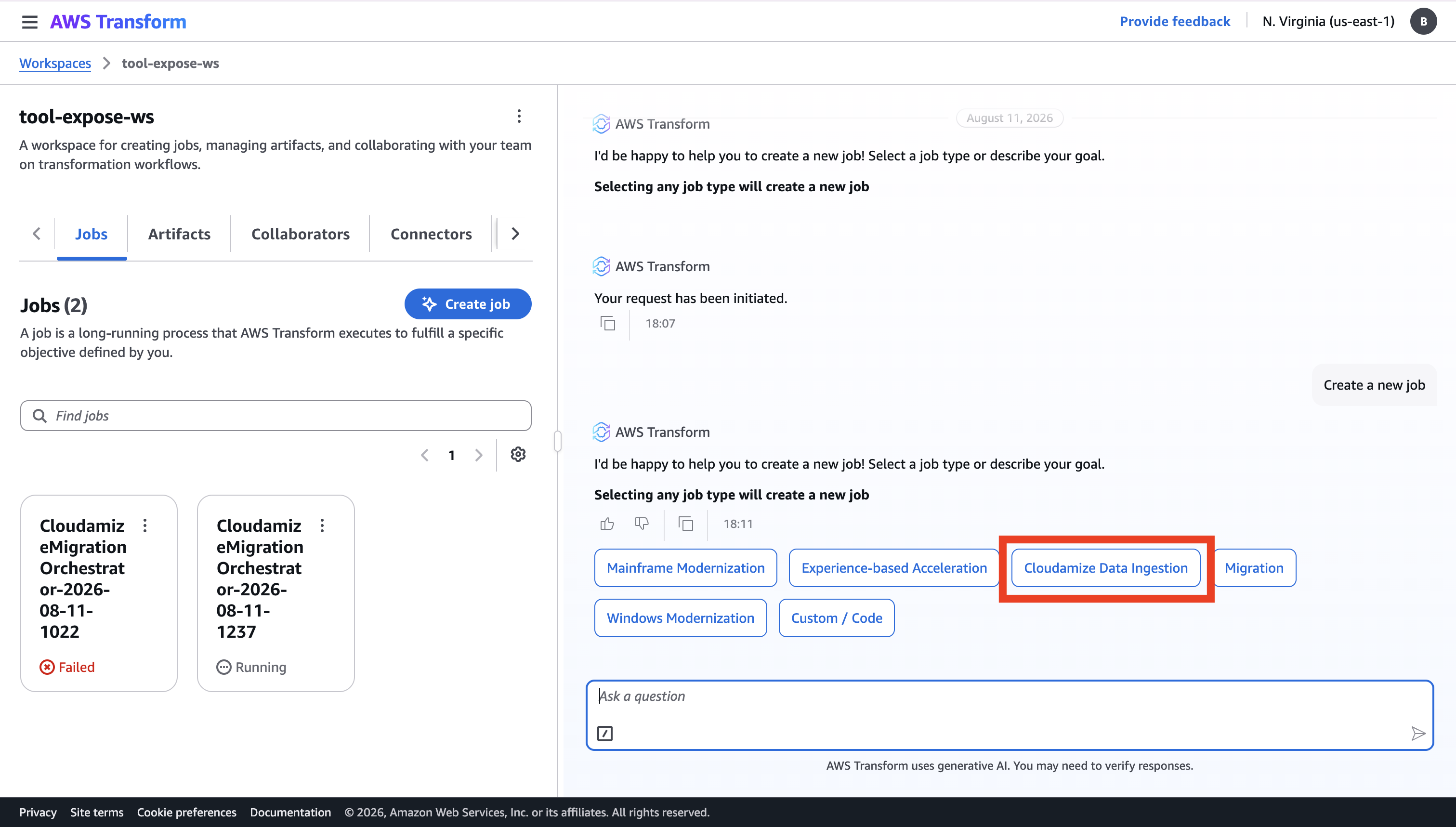Image resolution: width=1456 pixels, height=827 pixels.
Task: Choose Mainframe Modernization job type
Action: click(685, 567)
